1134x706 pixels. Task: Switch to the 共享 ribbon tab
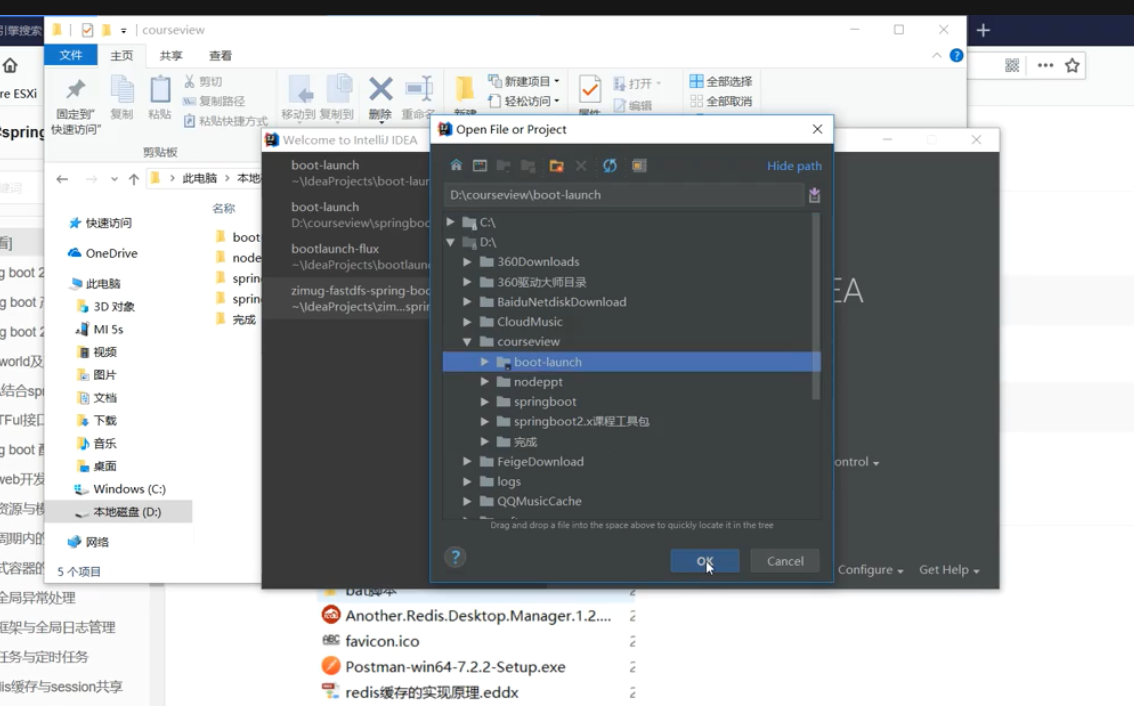171,56
